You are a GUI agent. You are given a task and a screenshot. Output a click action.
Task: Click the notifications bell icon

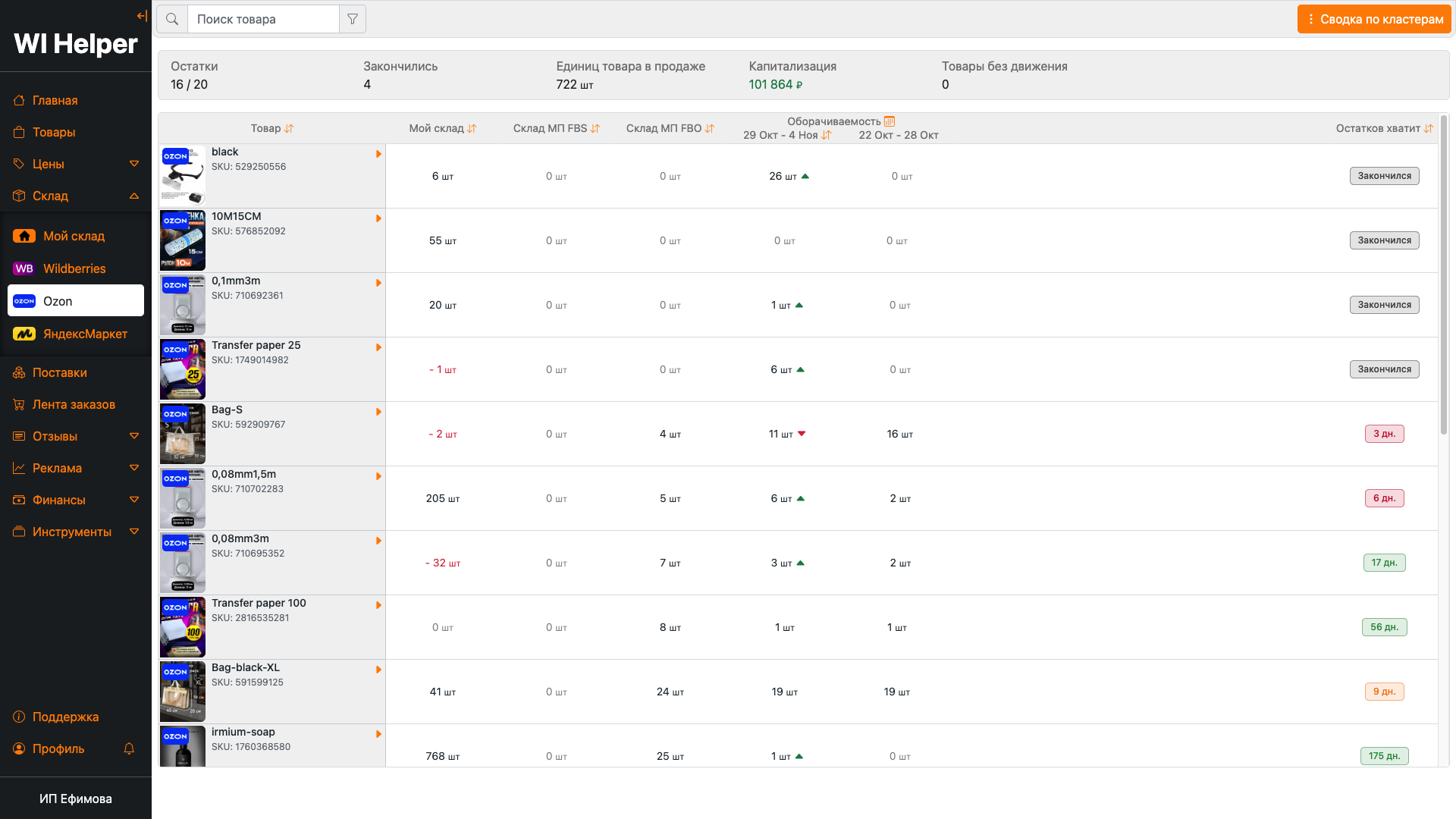[x=129, y=748]
